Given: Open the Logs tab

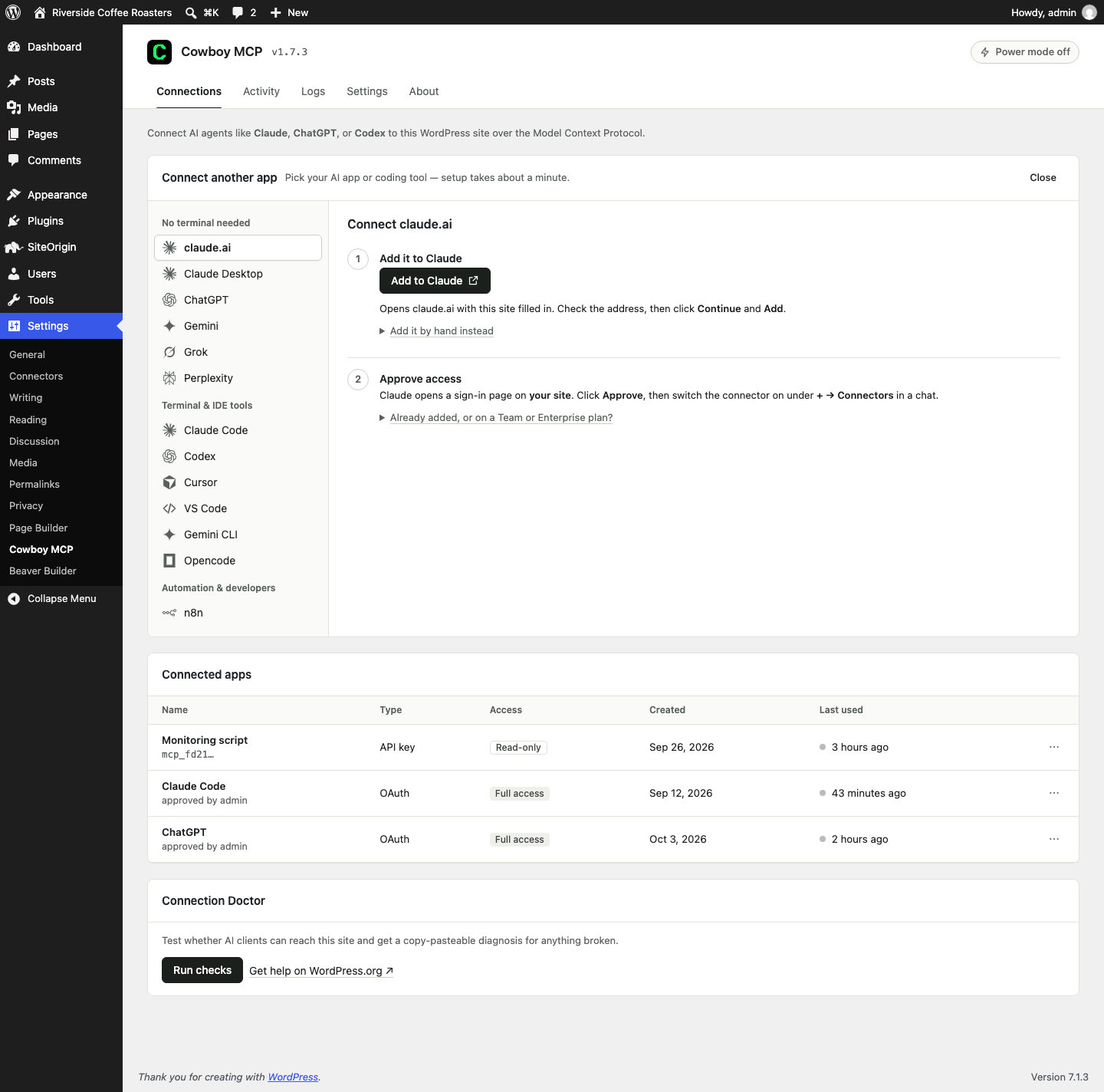Looking at the screenshot, I should click(313, 91).
